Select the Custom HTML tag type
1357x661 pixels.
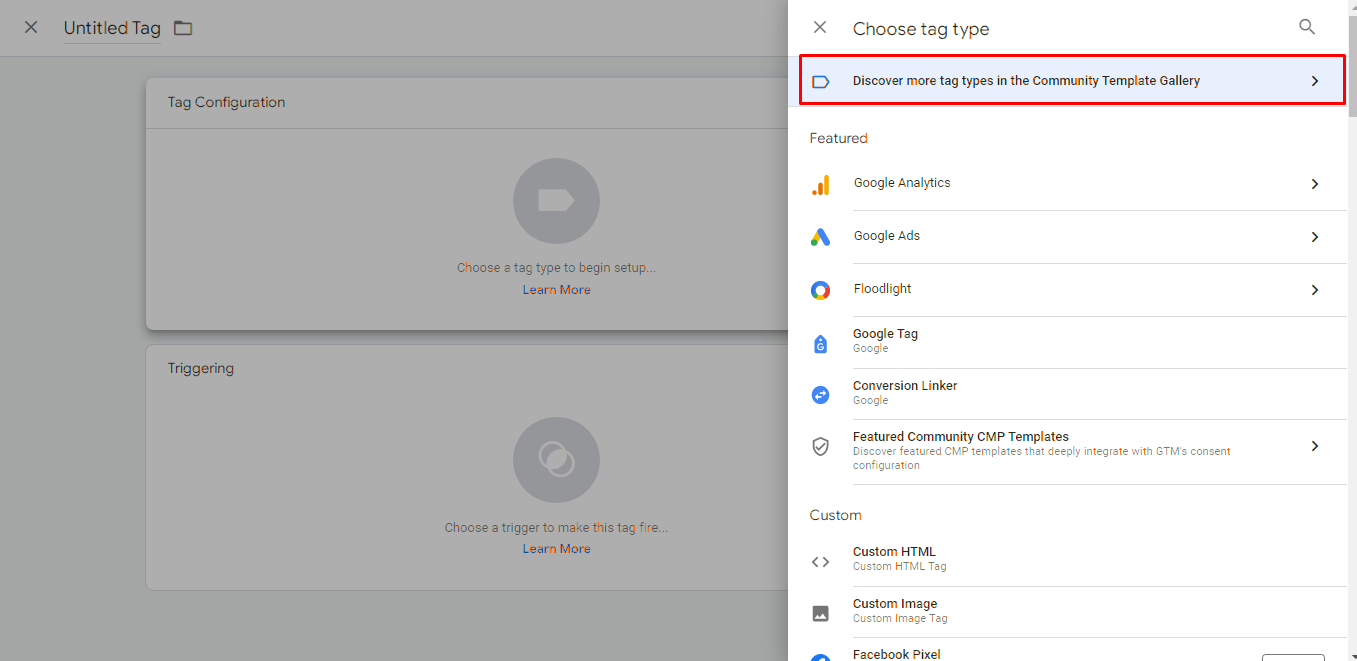(1078, 560)
